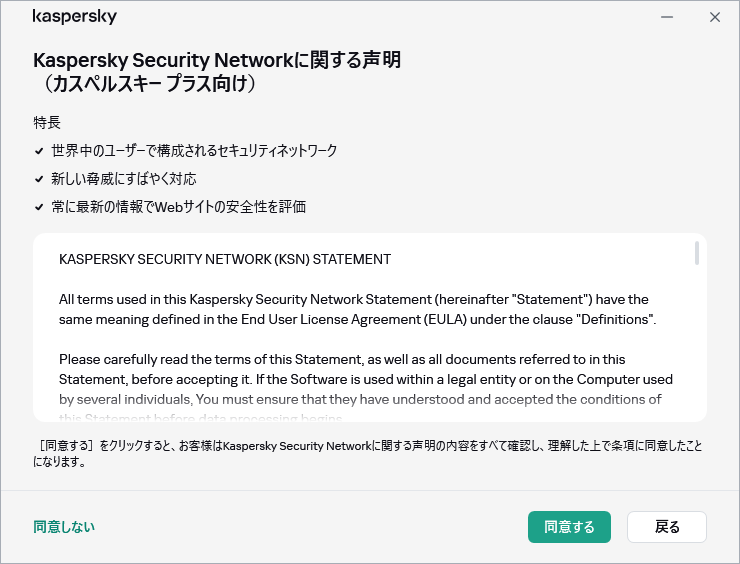Click the checkmark icon beside Webサイトの安全性 feature
740x564 pixels.
(39, 207)
